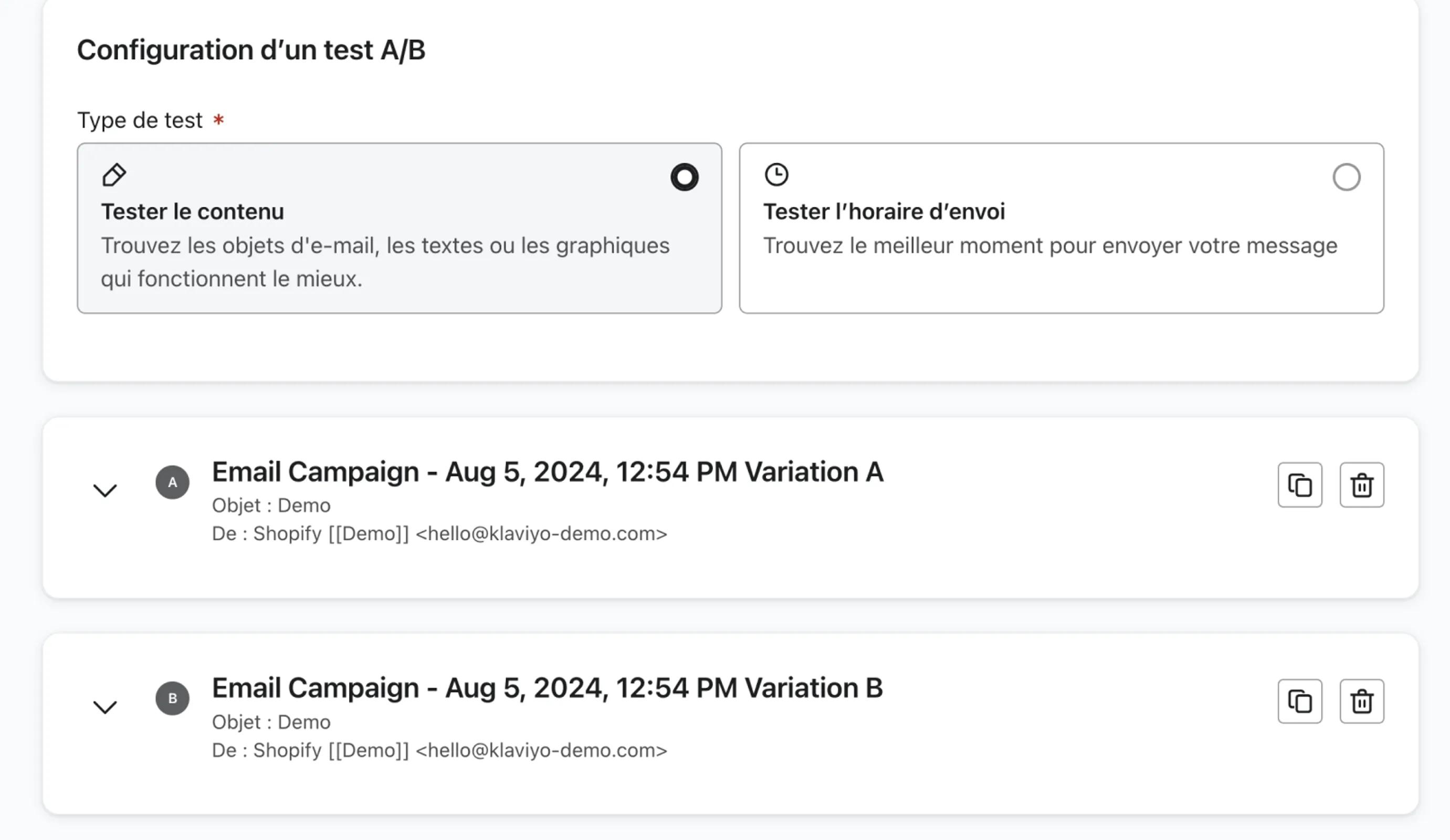Click the "Tester l'horaire d'envoi" card title

[x=883, y=212]
